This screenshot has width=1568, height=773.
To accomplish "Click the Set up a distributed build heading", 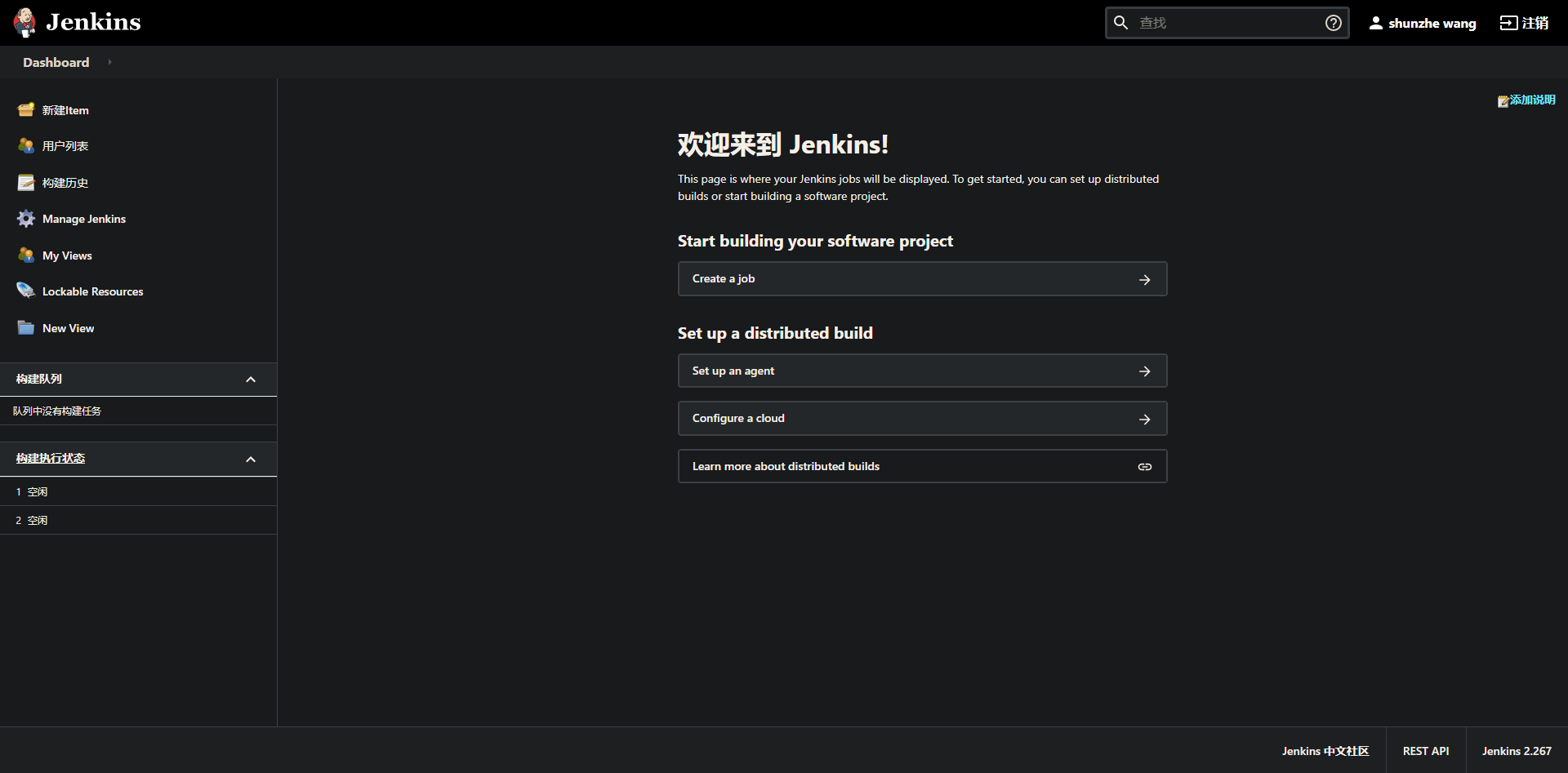I will 775,333.
